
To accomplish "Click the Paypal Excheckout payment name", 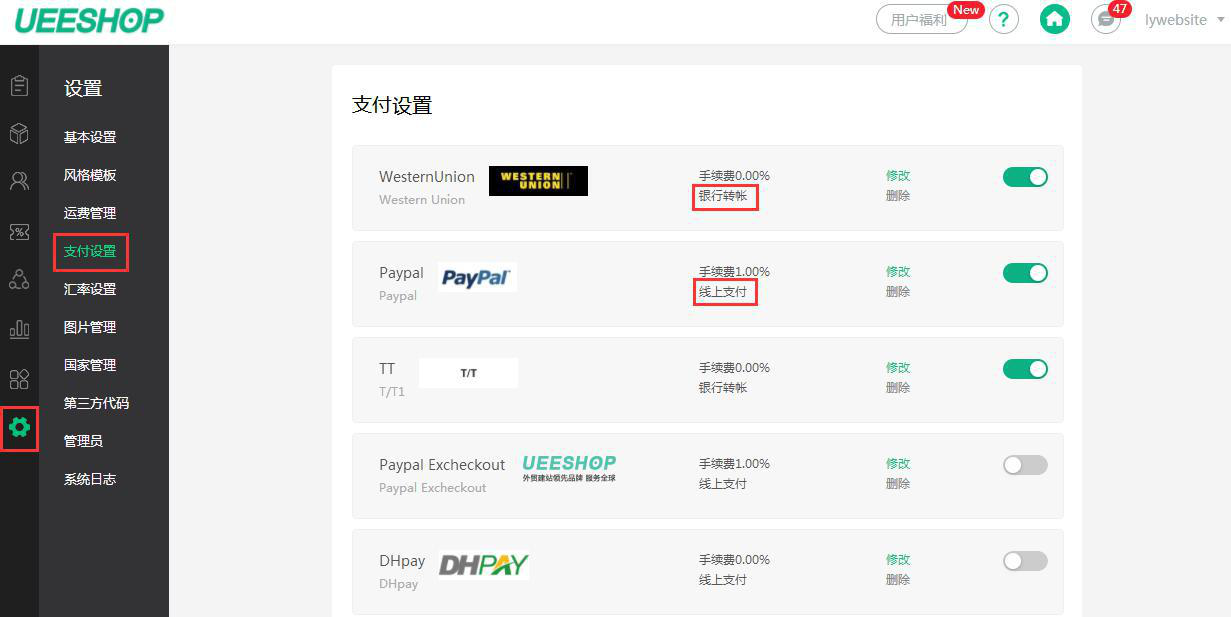I will pyautogui.click(x=442, y=465).
